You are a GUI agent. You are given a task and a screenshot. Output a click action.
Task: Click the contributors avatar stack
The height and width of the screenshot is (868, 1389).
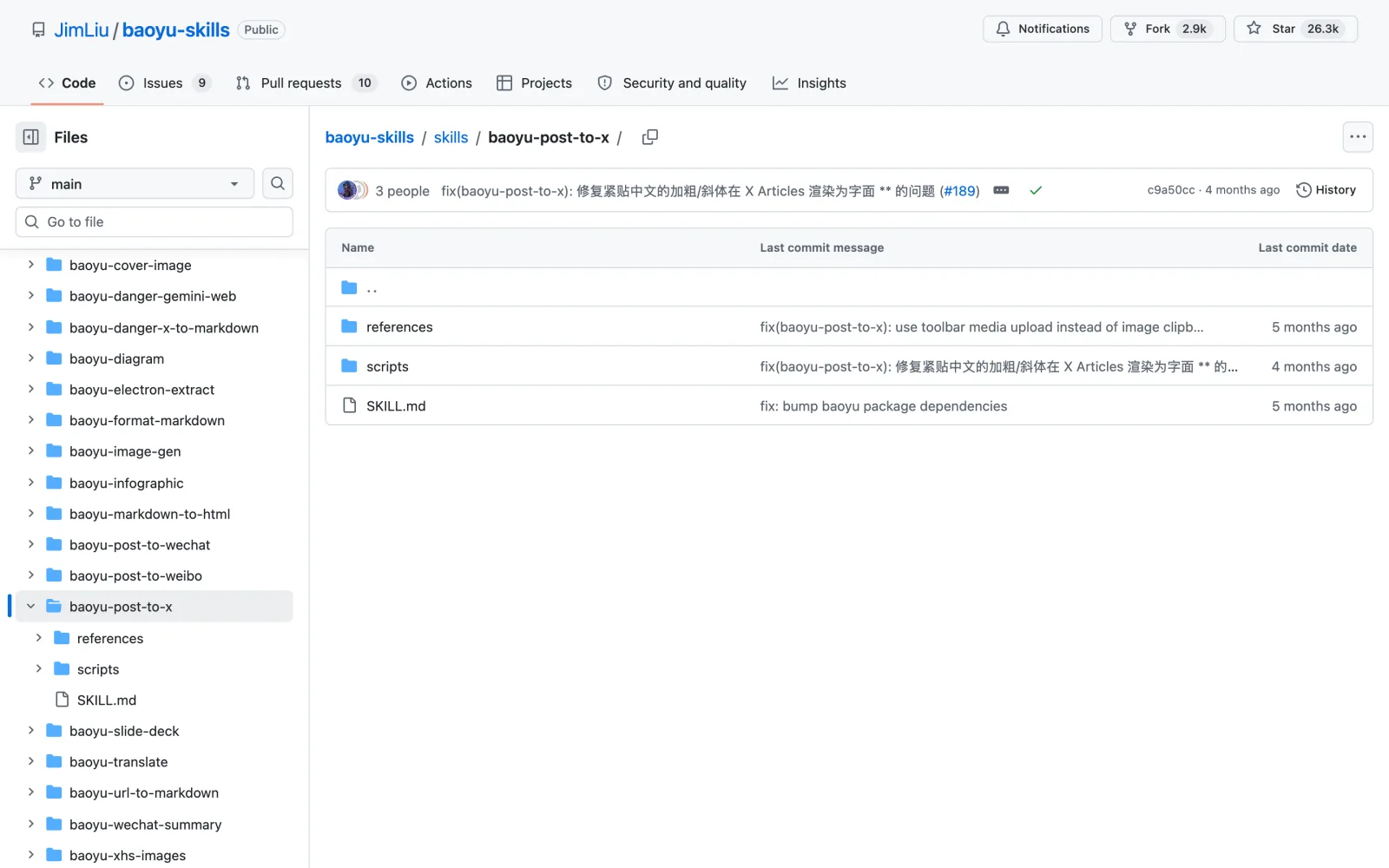352,190
